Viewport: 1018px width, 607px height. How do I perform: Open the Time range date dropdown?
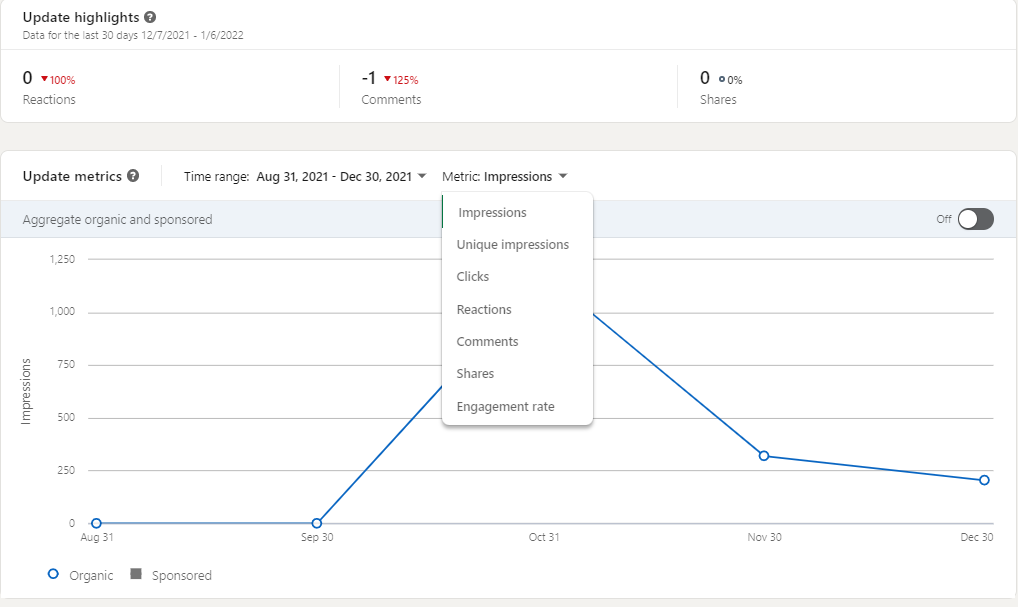(341, 177)
